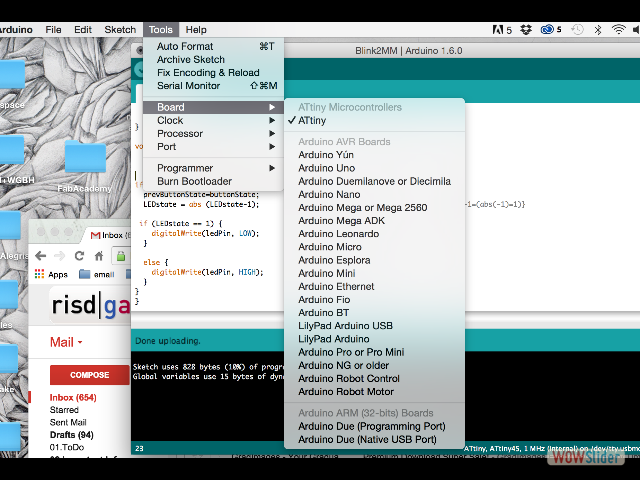
Task: Open Time Machine menu bar icon
Action: pos(577,30)
